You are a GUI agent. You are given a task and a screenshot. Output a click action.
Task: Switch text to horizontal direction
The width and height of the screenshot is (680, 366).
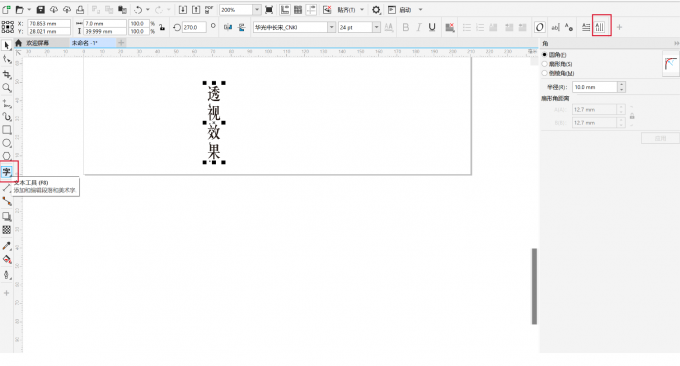[586, 27]
